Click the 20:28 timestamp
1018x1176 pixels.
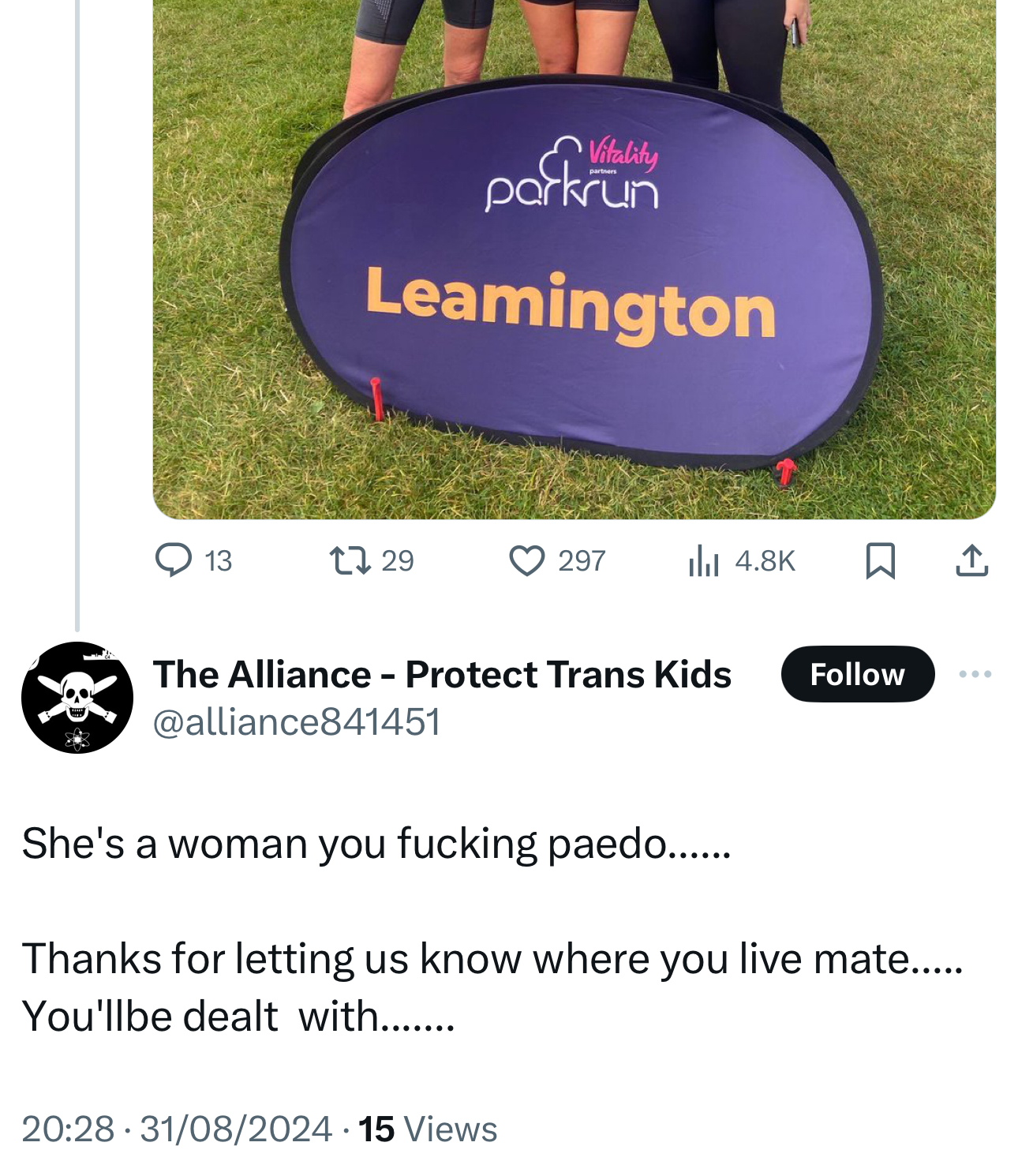68,1129
